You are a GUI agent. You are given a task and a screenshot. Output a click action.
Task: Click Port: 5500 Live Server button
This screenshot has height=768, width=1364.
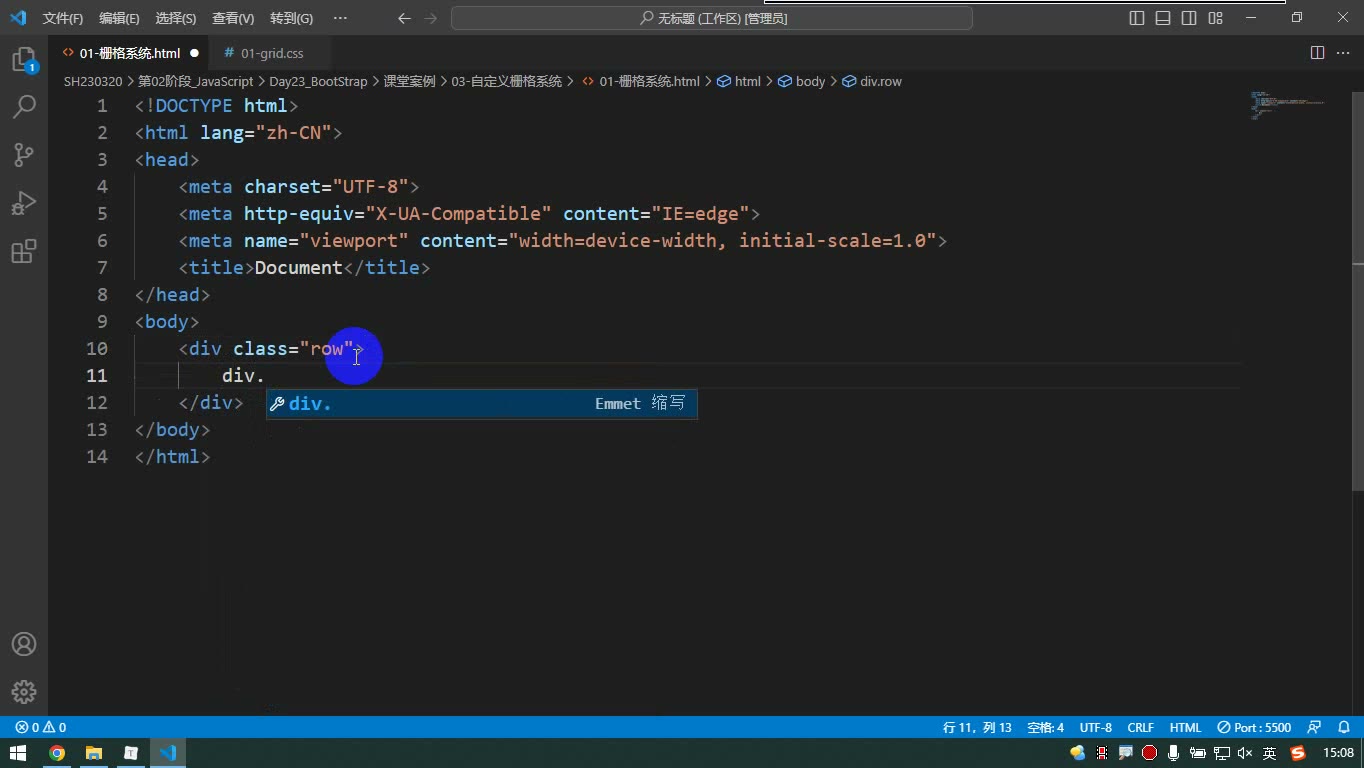coord(1254,727)
